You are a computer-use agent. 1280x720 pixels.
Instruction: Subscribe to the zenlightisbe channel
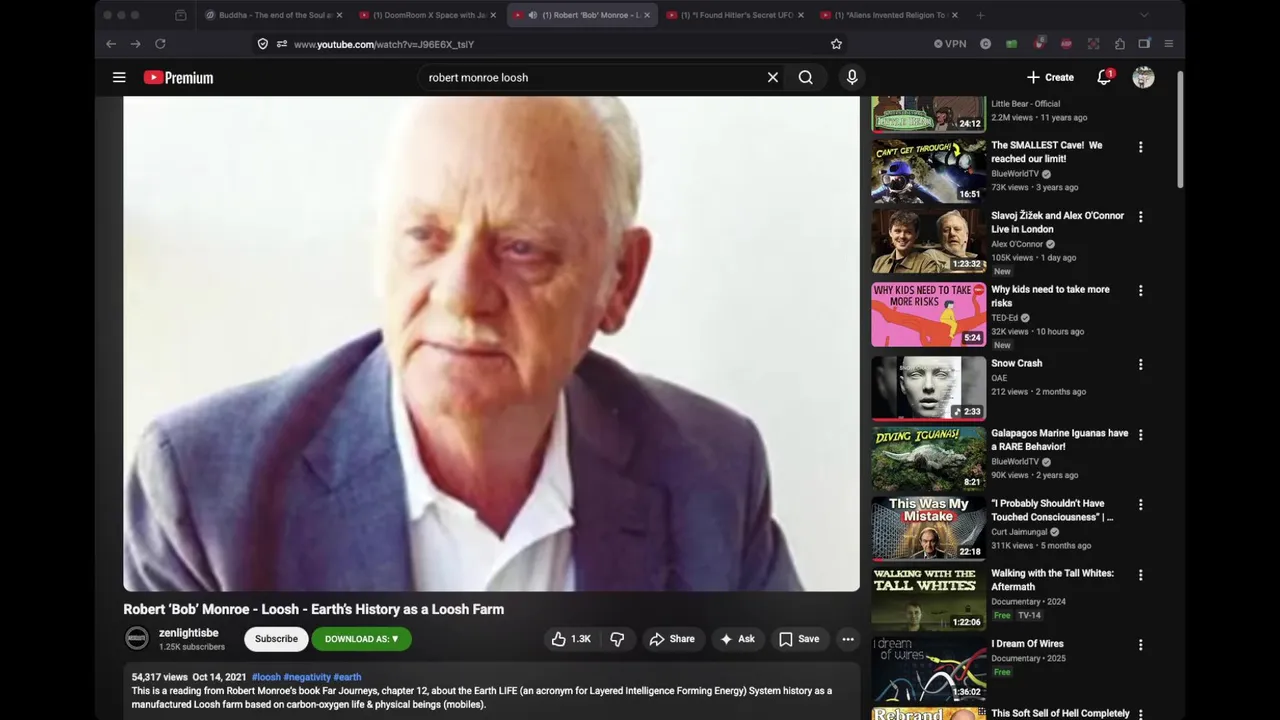click(276, 639)
